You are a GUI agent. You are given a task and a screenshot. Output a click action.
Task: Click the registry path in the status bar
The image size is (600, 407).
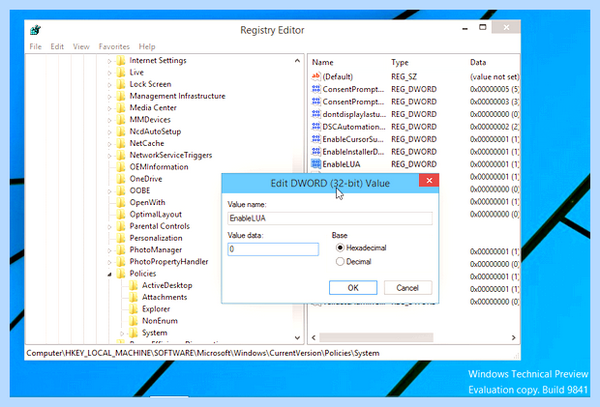pyautogui.click(x=203, y=353)
